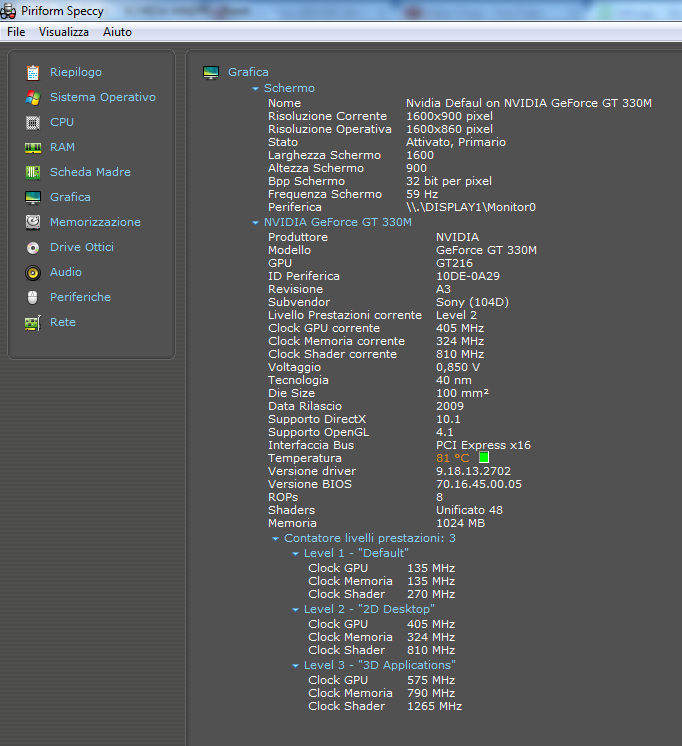Image resolution: width=682 pixels, height=746 pixels.
Task: Open the File menu
Action: pyautogui.click(x=16, y=32)
